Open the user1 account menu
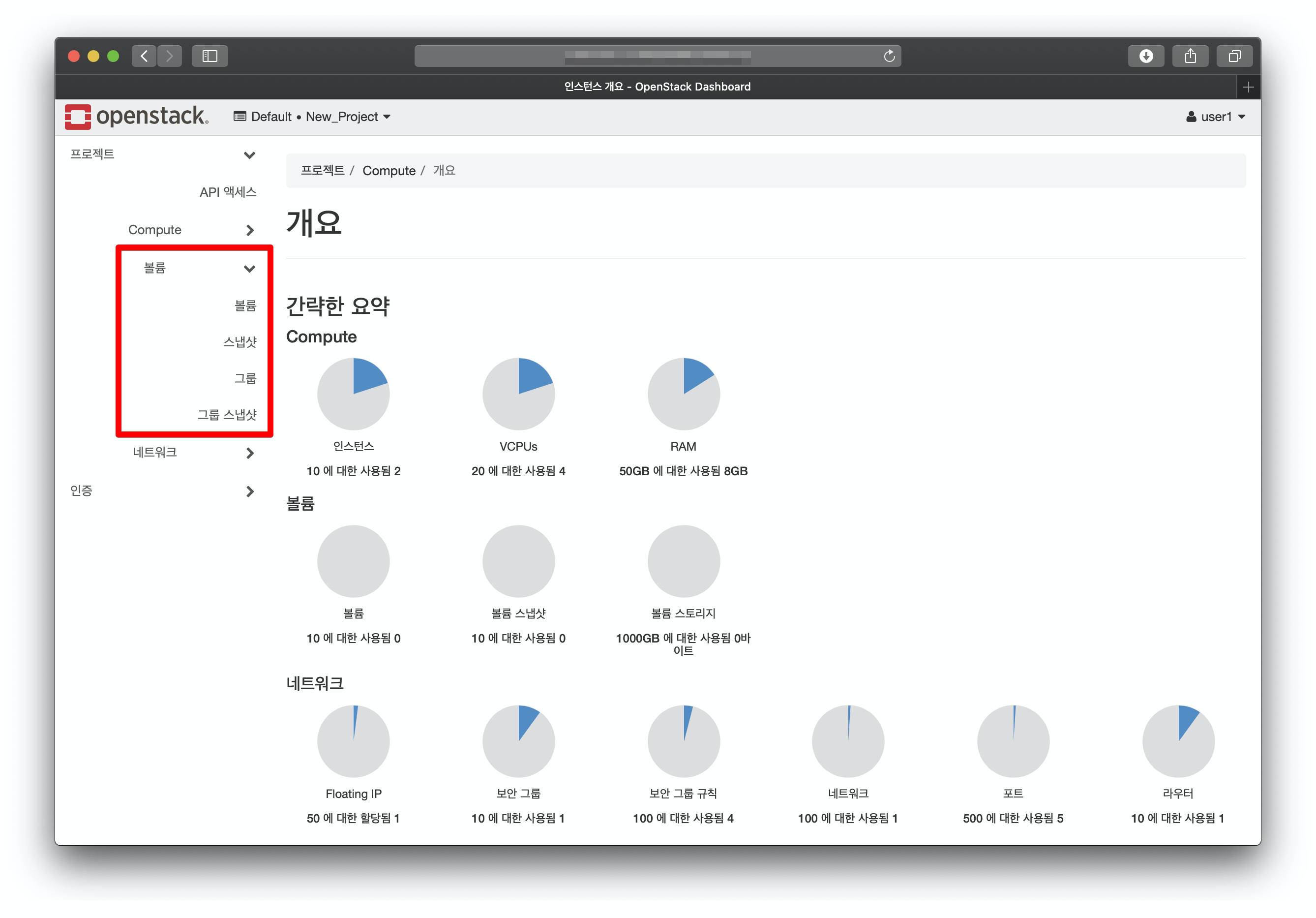This screenshot has height=918, width=1316. click(x=1216, y=117)
